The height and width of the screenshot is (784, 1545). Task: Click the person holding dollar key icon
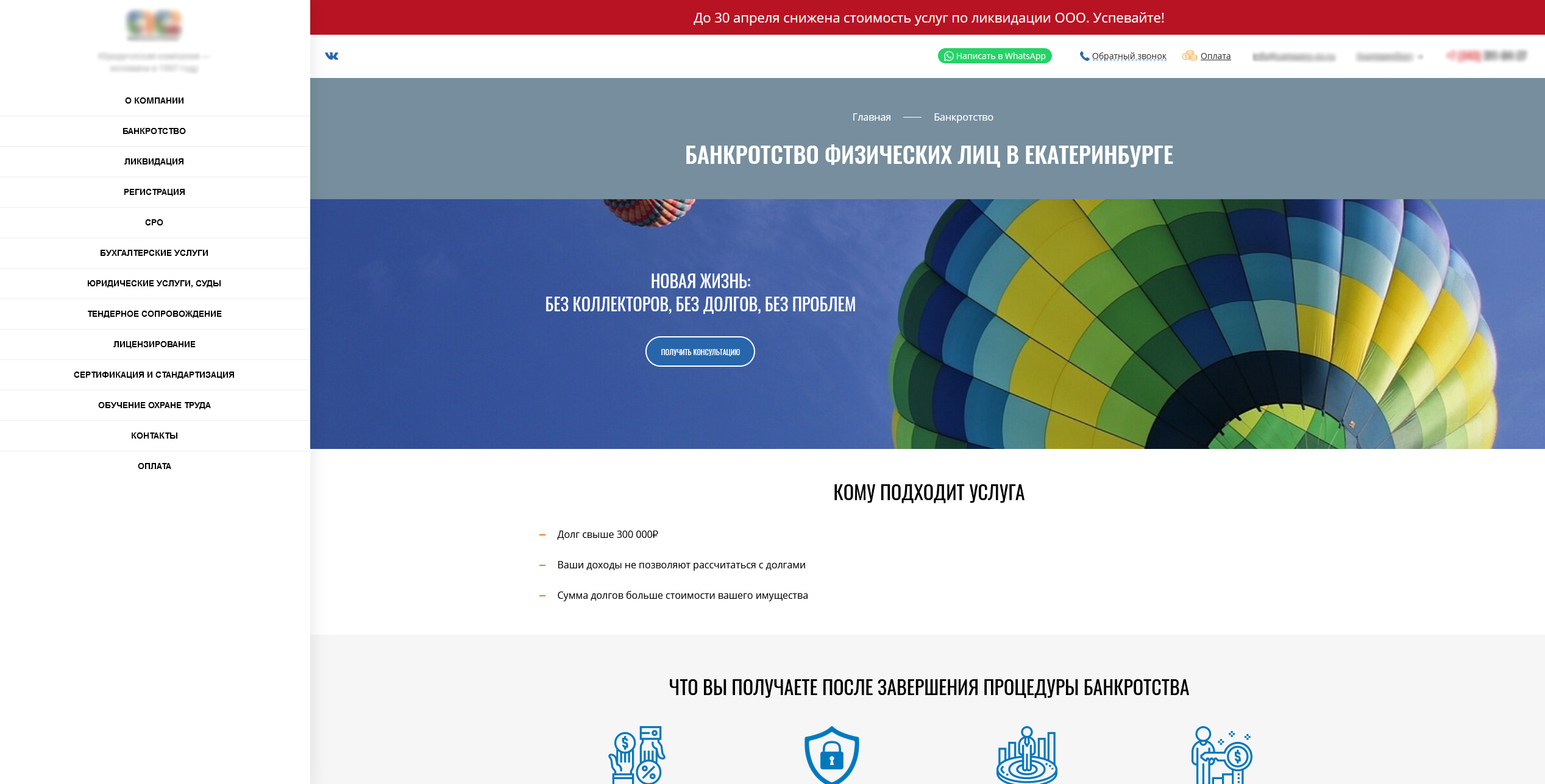click(x=1221, y=754)
